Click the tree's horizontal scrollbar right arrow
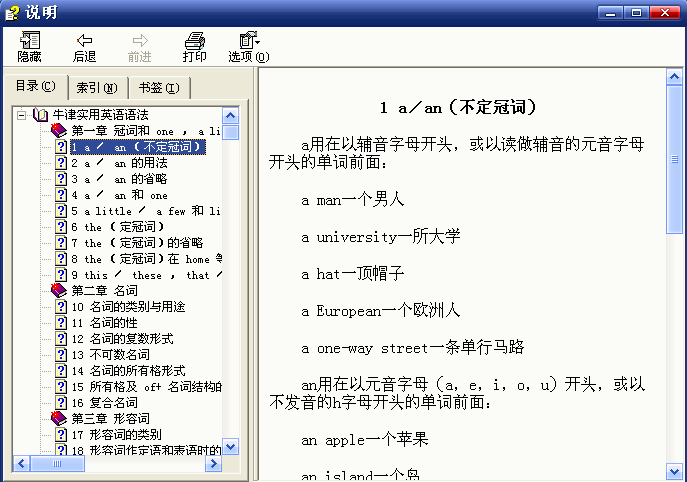Viewport: 687px width, 482px height. (x=216, y=463)
